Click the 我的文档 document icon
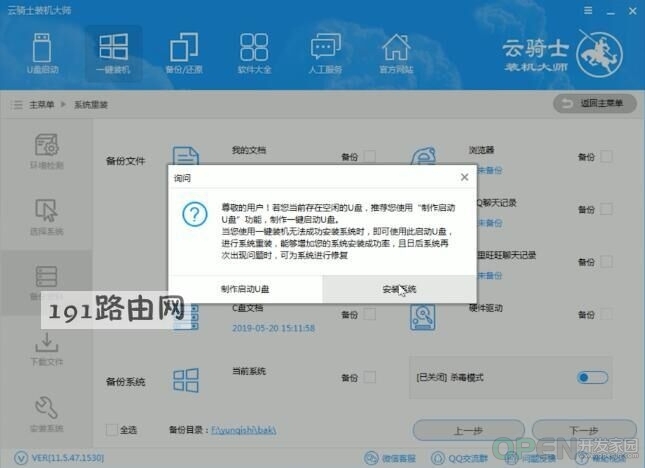 pyautogui.click(x=186, y=156)
